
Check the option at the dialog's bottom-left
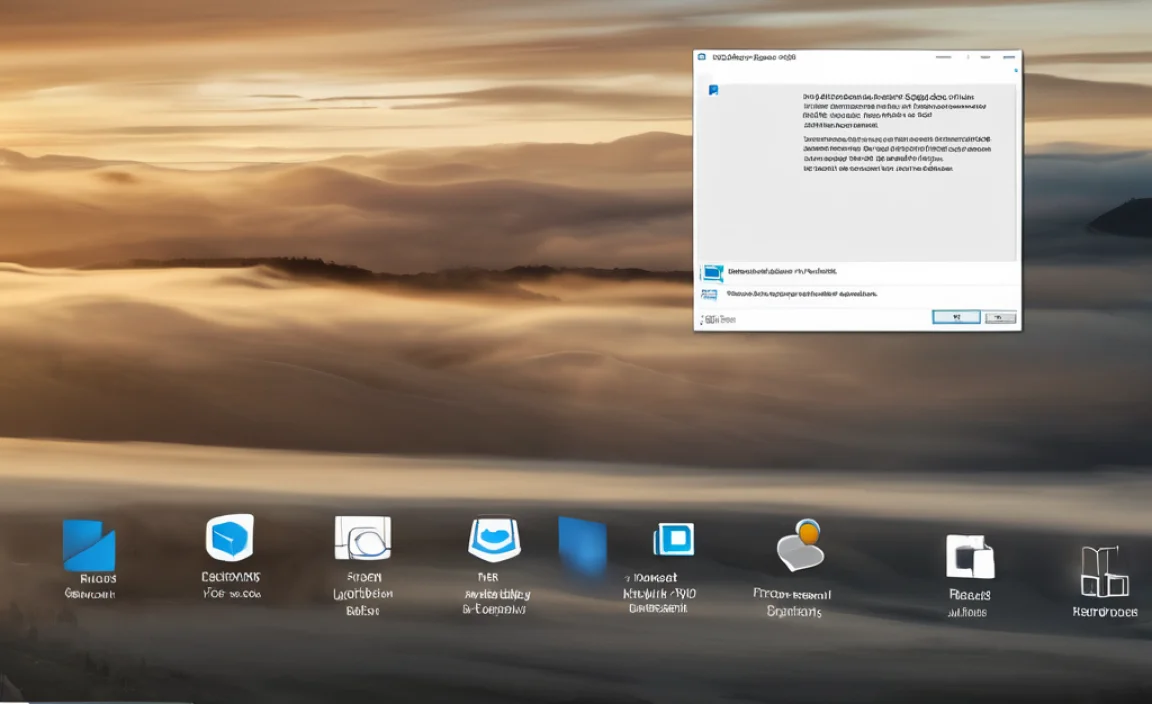703,318
